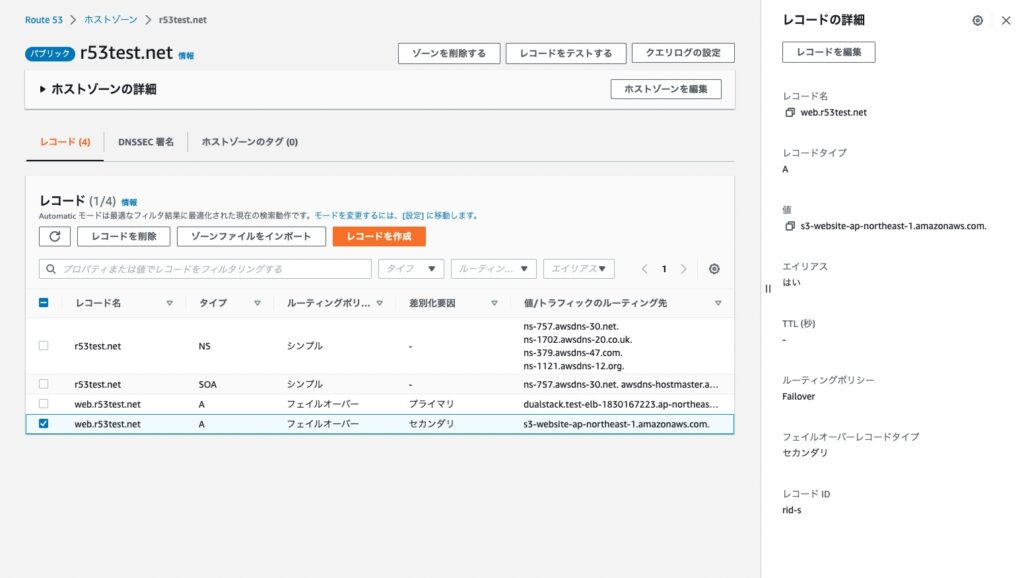The width and height of the screenshot is (1024, 578).
Task: Click the ホストゾーンを編集 button
Action: [x=665, y=89]
